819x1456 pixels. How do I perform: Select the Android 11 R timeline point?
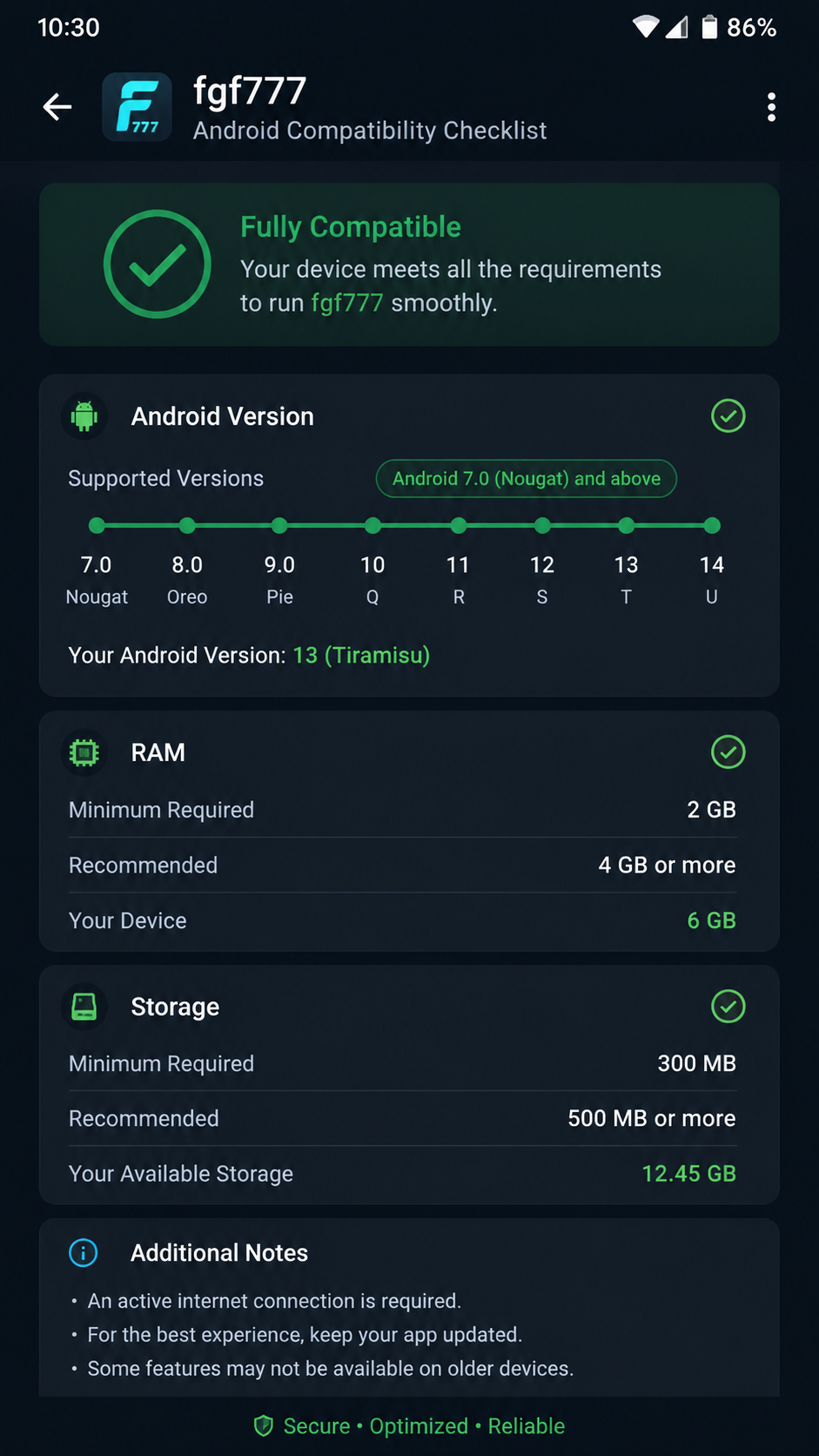point(459,525)
